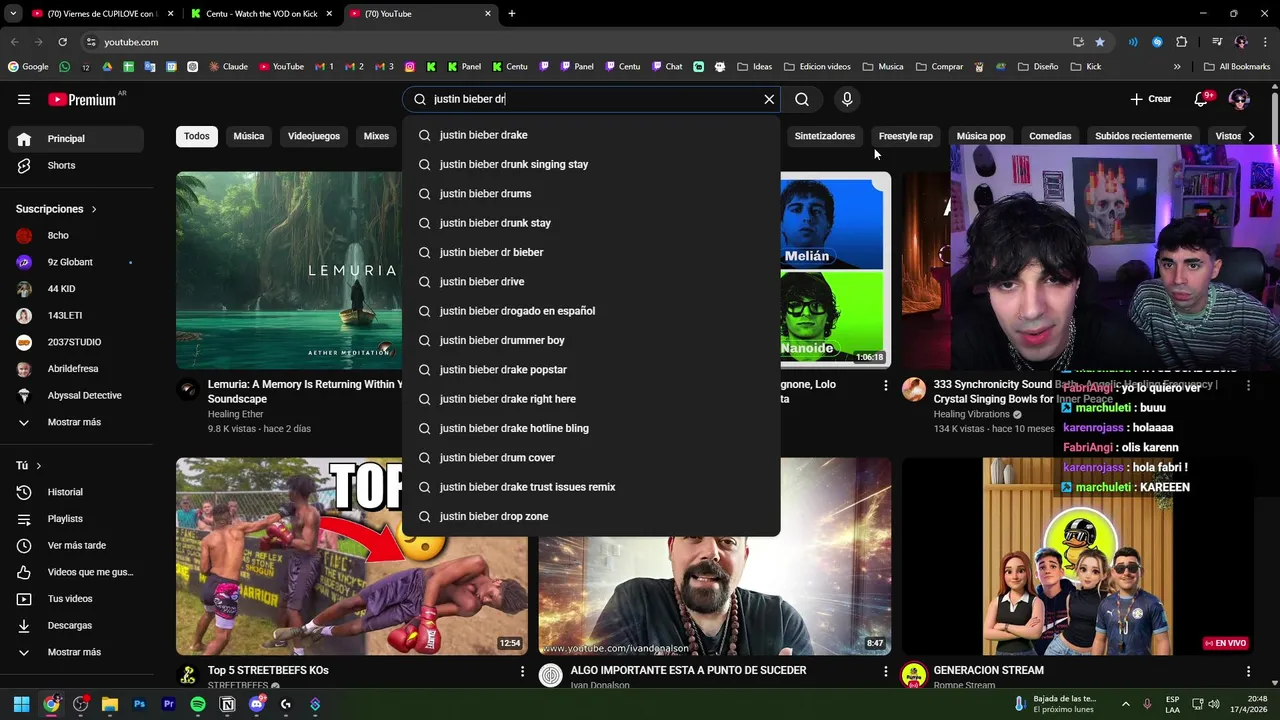
Task: Open the YouTube guide hamburger menu
Action: click(24, 99)
